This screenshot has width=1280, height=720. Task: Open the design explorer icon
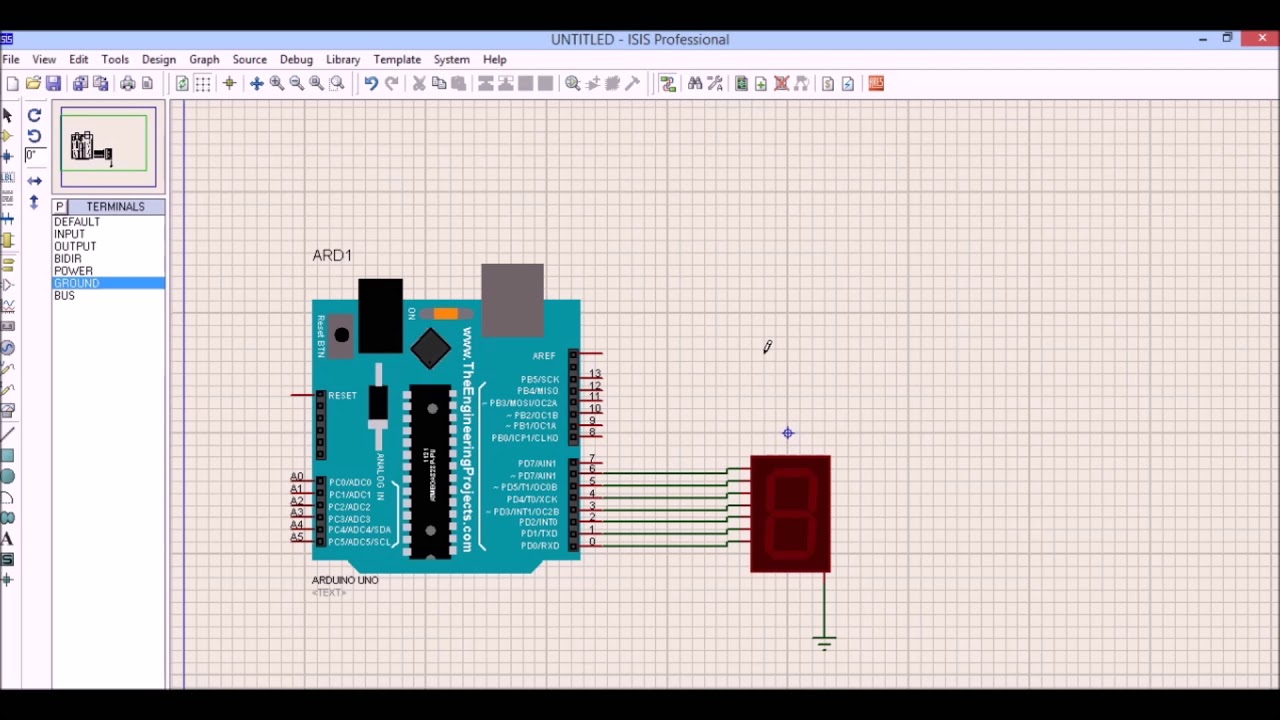click(741, 84)
